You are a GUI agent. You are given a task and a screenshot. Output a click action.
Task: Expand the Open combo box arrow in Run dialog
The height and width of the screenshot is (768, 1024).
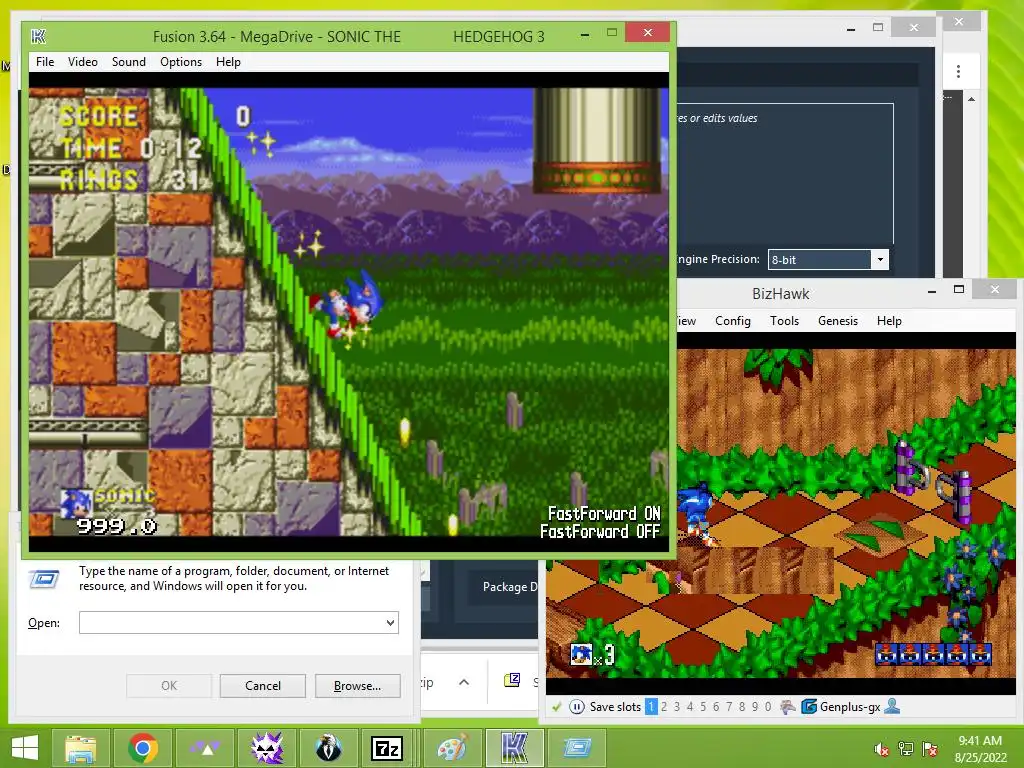click(x=391, y=622)
